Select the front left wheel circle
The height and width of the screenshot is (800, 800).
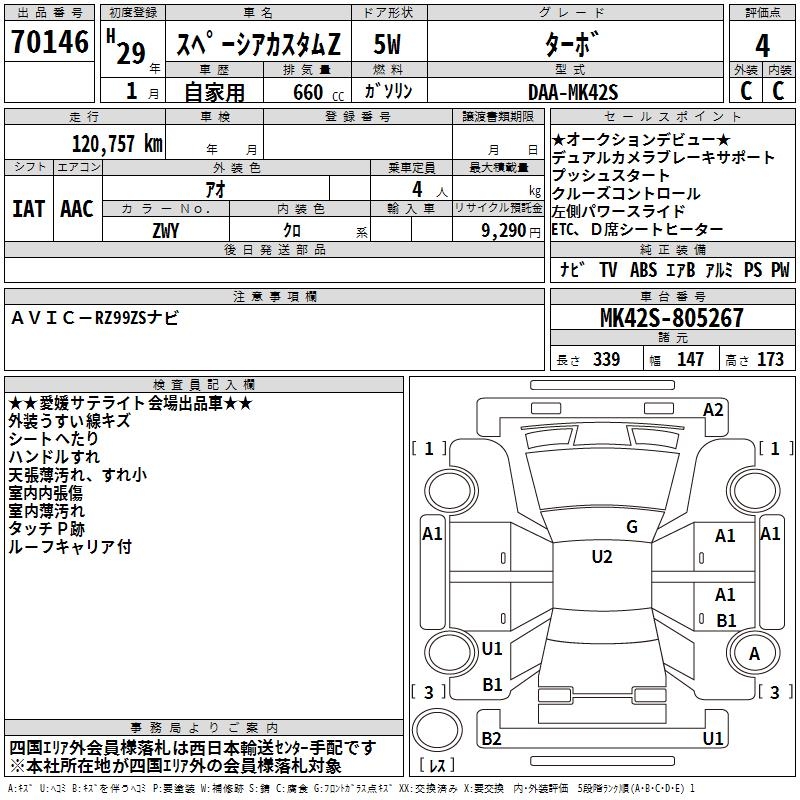451,491
